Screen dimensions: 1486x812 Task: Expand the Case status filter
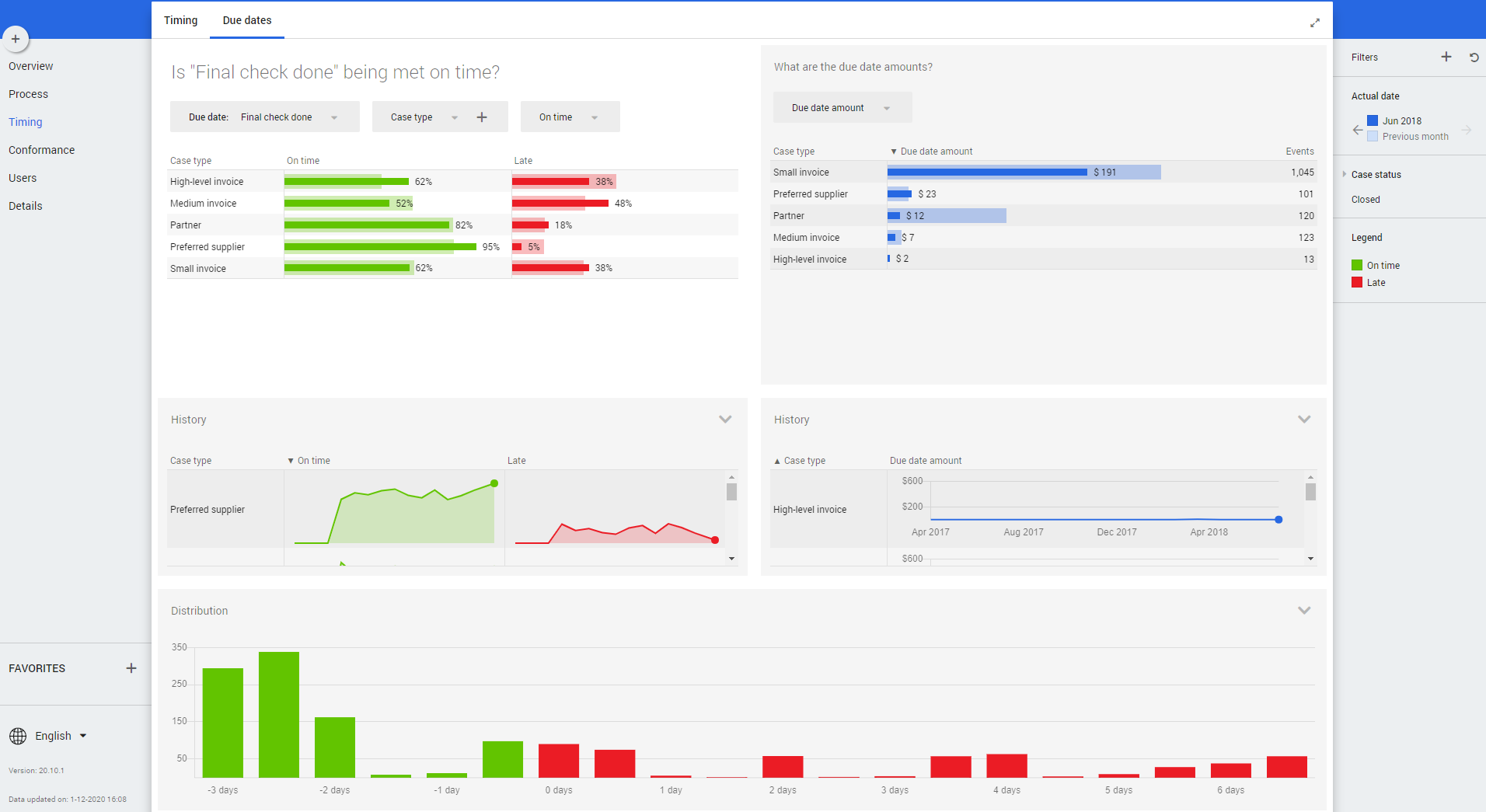point(1345,174)
